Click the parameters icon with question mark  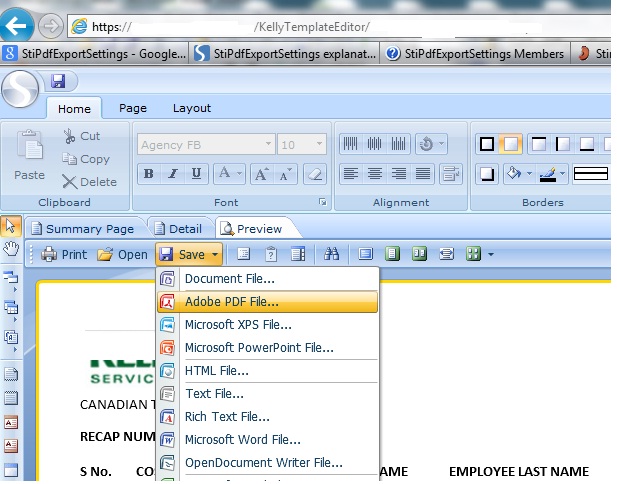(x=271, y=254)
